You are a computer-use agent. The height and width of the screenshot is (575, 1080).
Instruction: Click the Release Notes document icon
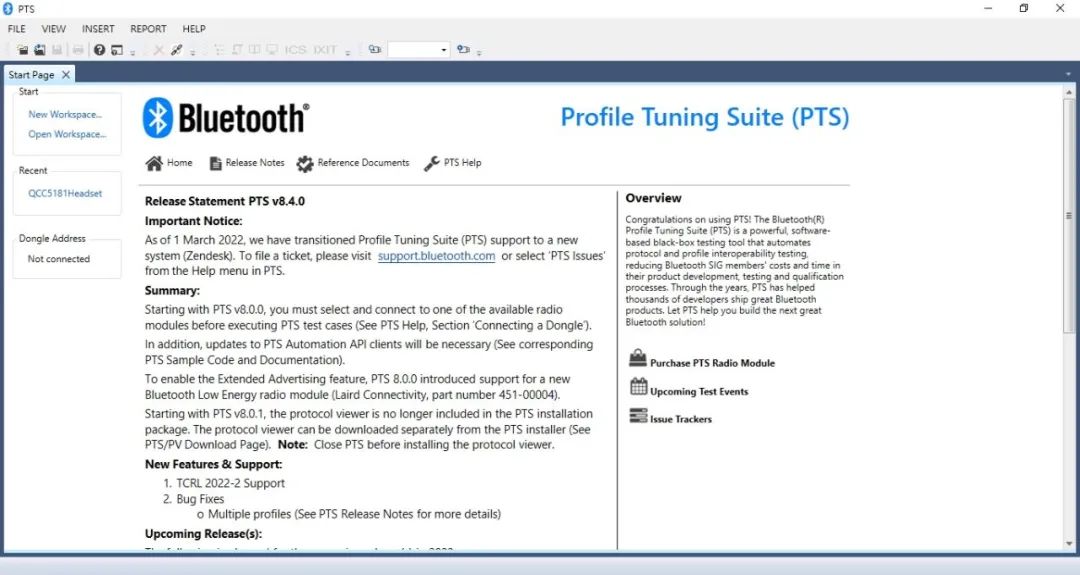[x=216, y=163]
